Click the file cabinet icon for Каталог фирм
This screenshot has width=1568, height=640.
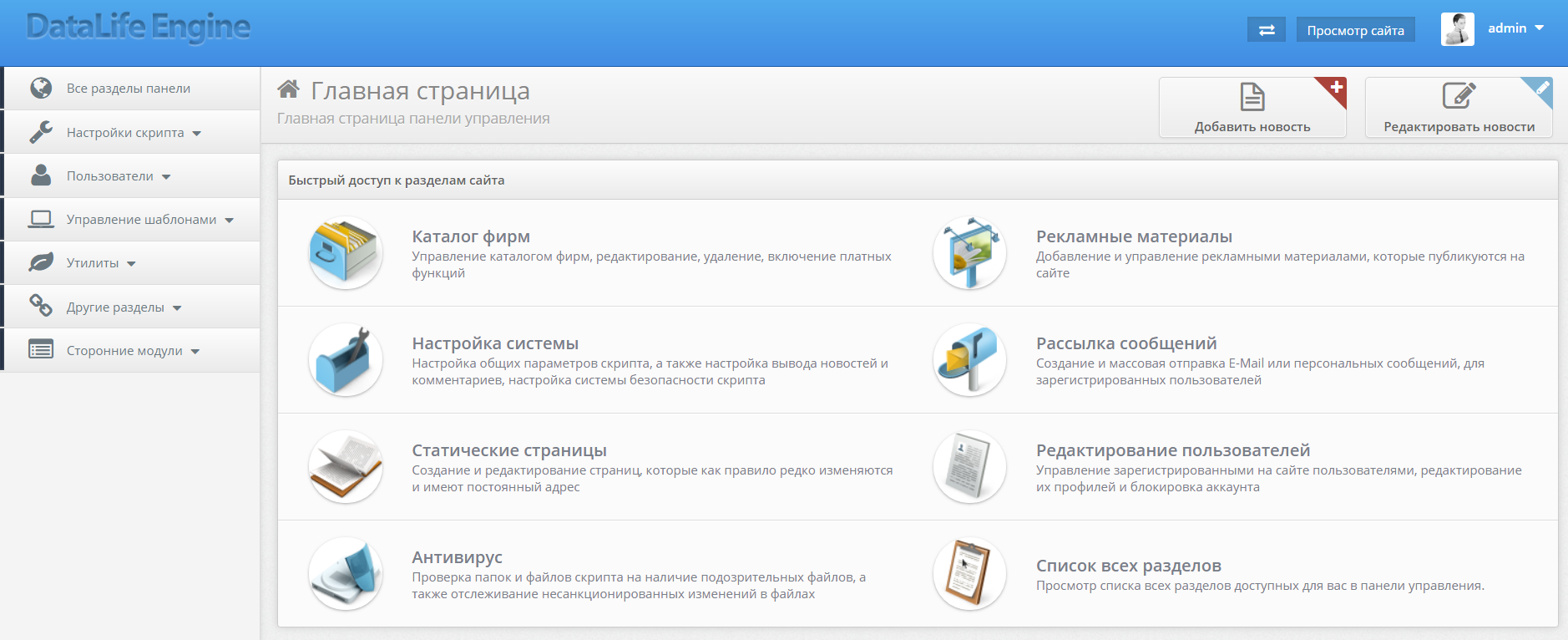(346, 252)
